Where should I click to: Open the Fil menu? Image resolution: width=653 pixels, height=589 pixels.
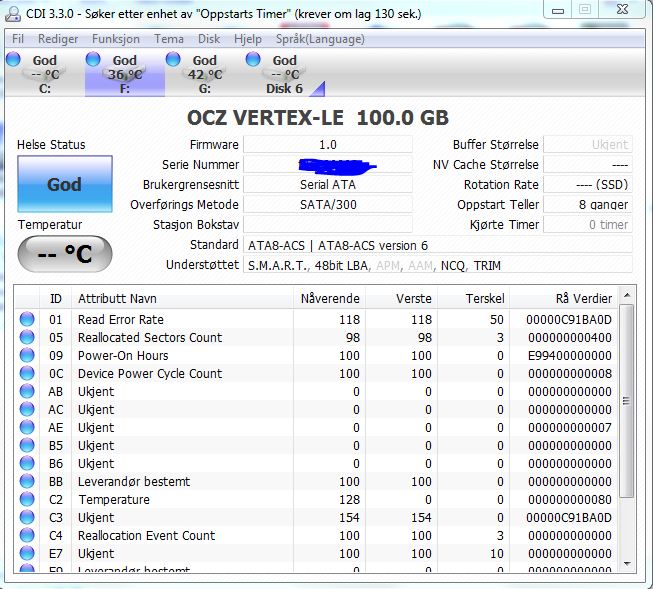[17, 39]
